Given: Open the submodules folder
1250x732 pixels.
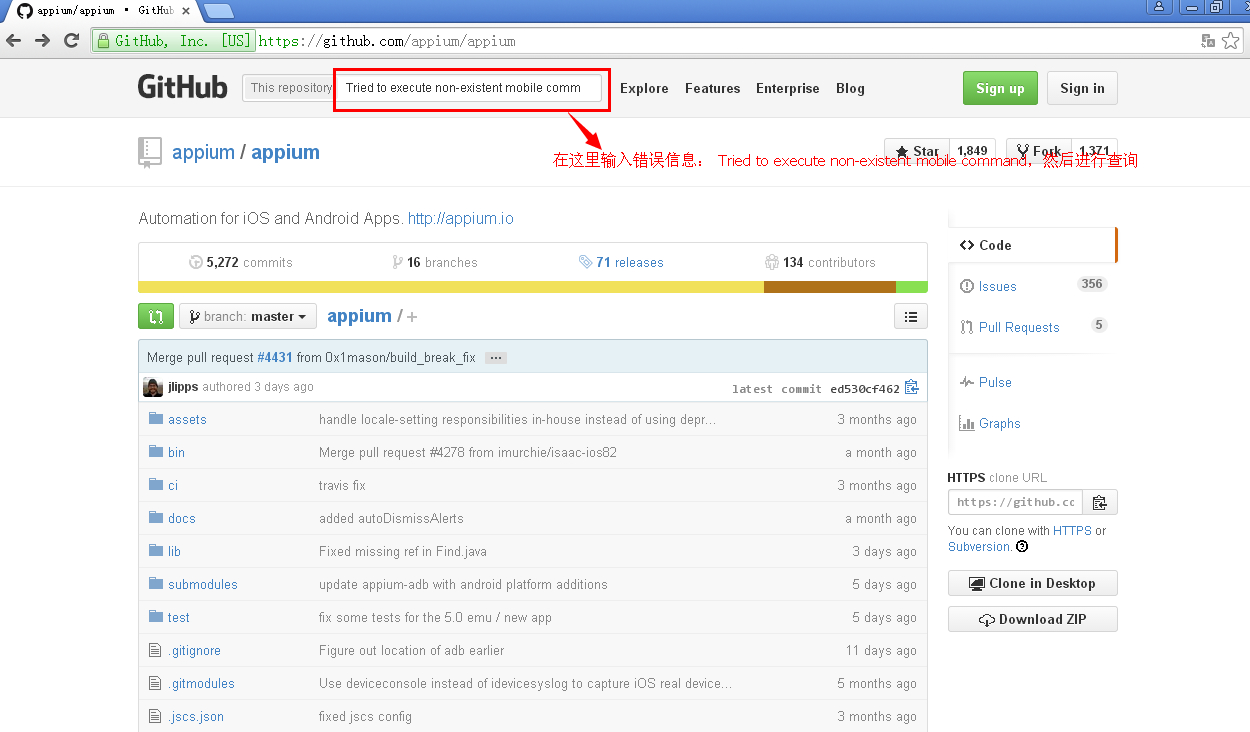Looking at the screenshot, I should click(x=203, y=584).
